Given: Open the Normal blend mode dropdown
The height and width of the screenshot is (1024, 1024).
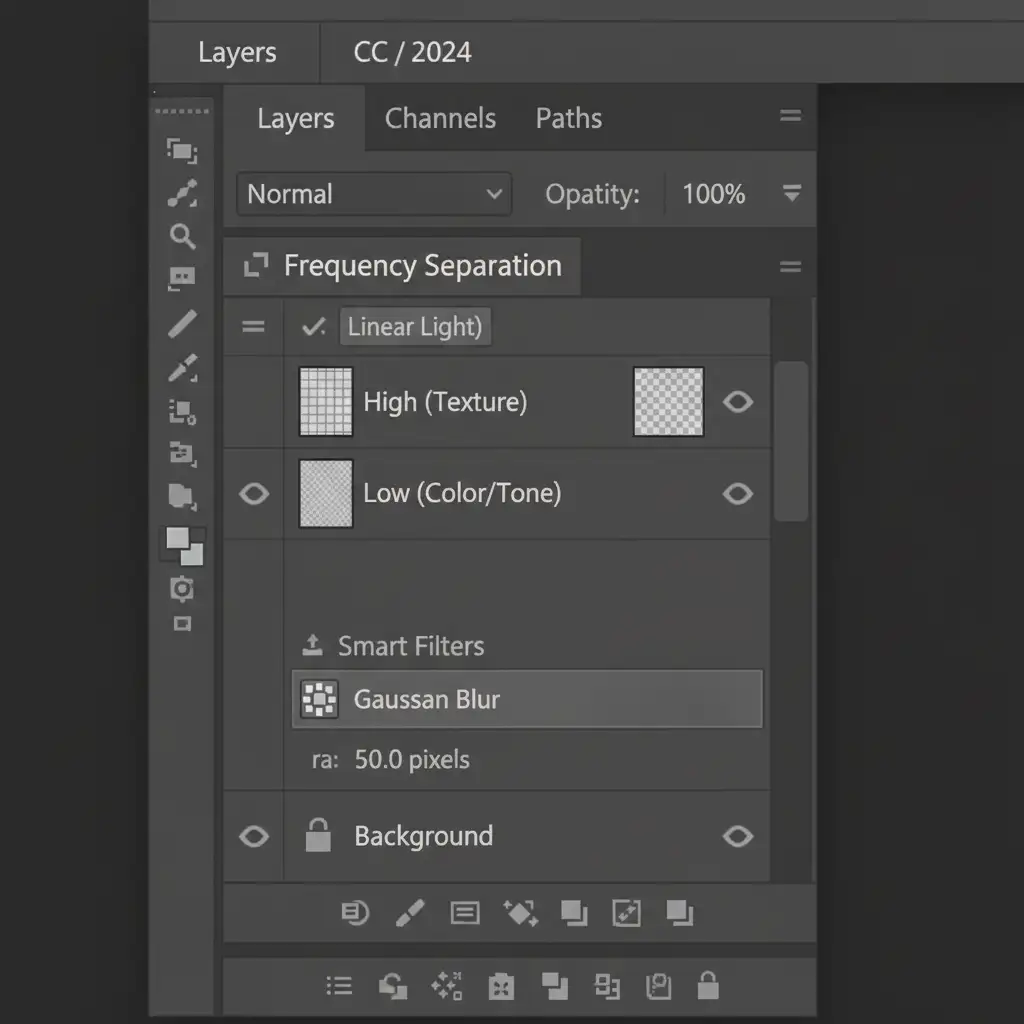Looking at the screenshot, I should pyautogui.click(x=374, y=194).
